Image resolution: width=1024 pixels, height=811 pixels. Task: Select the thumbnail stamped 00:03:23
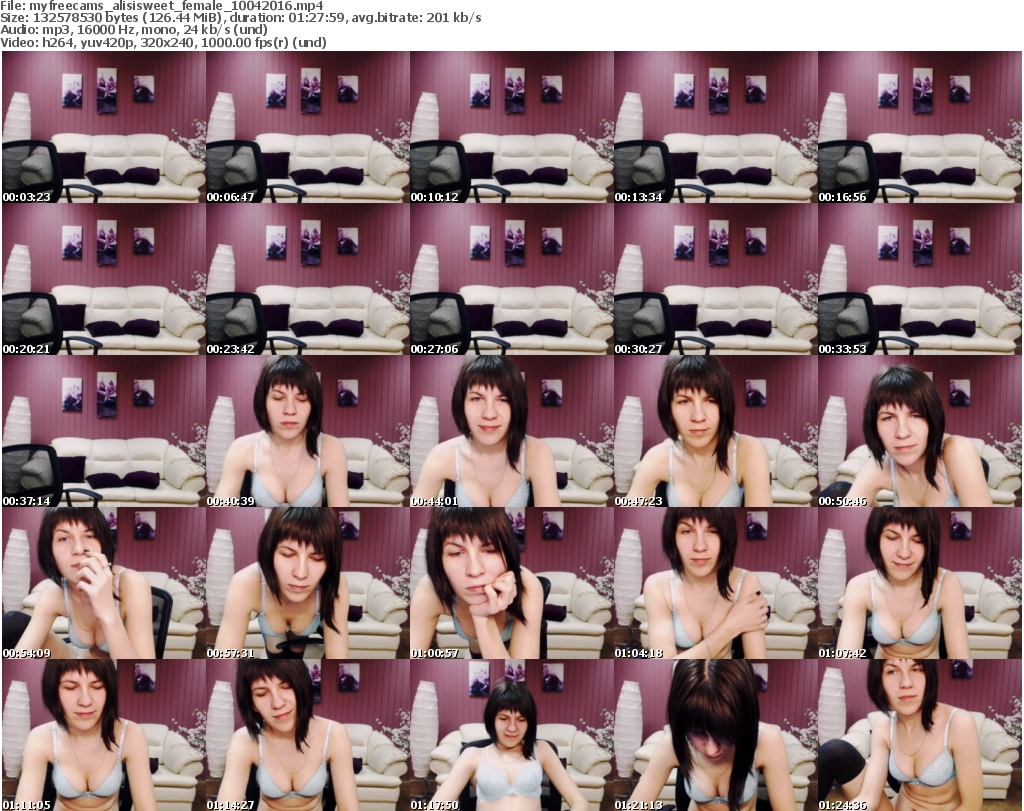104,127
